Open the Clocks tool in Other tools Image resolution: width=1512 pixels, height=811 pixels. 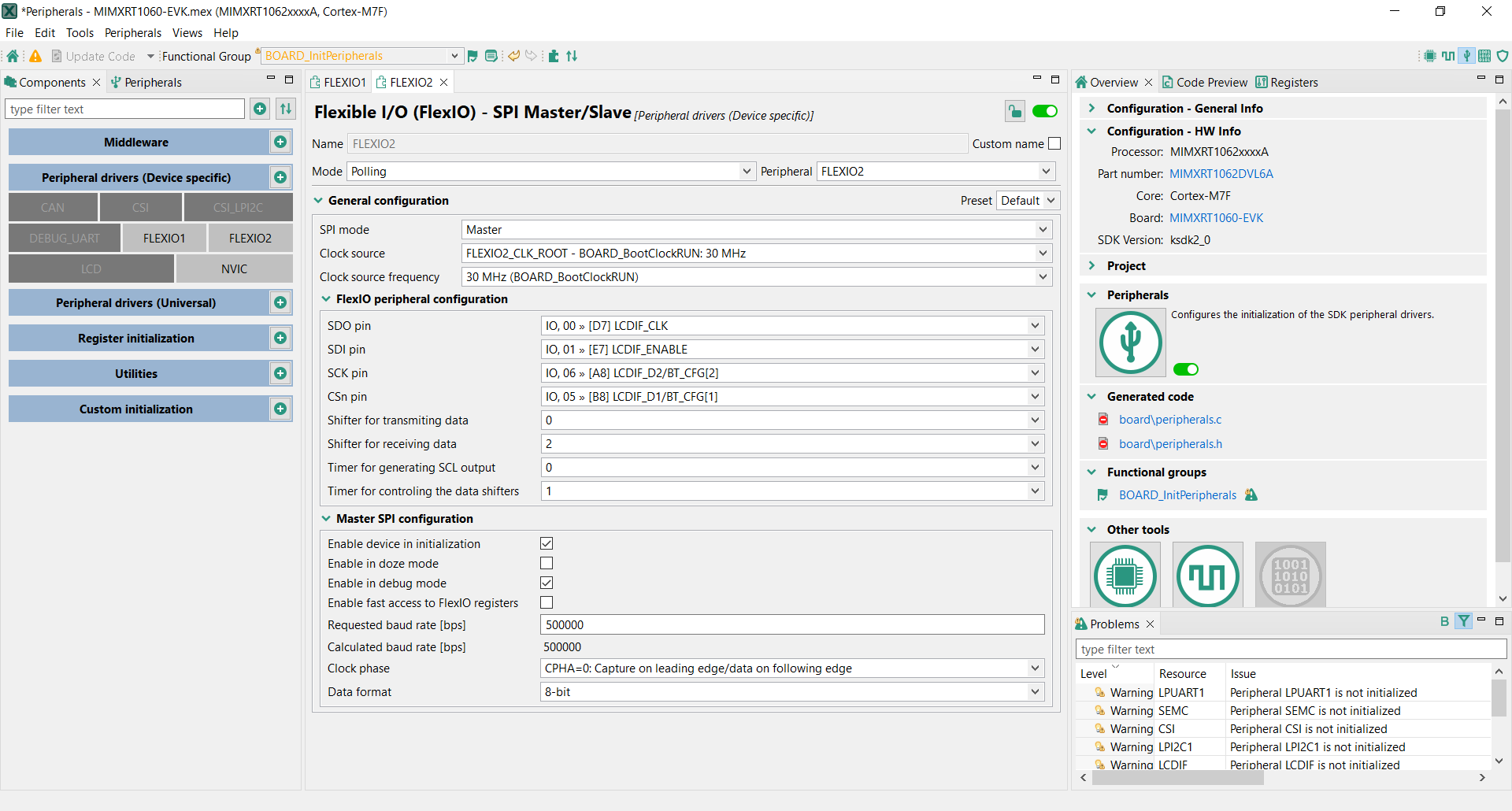pyautogui.click(x=1207, y=576)
